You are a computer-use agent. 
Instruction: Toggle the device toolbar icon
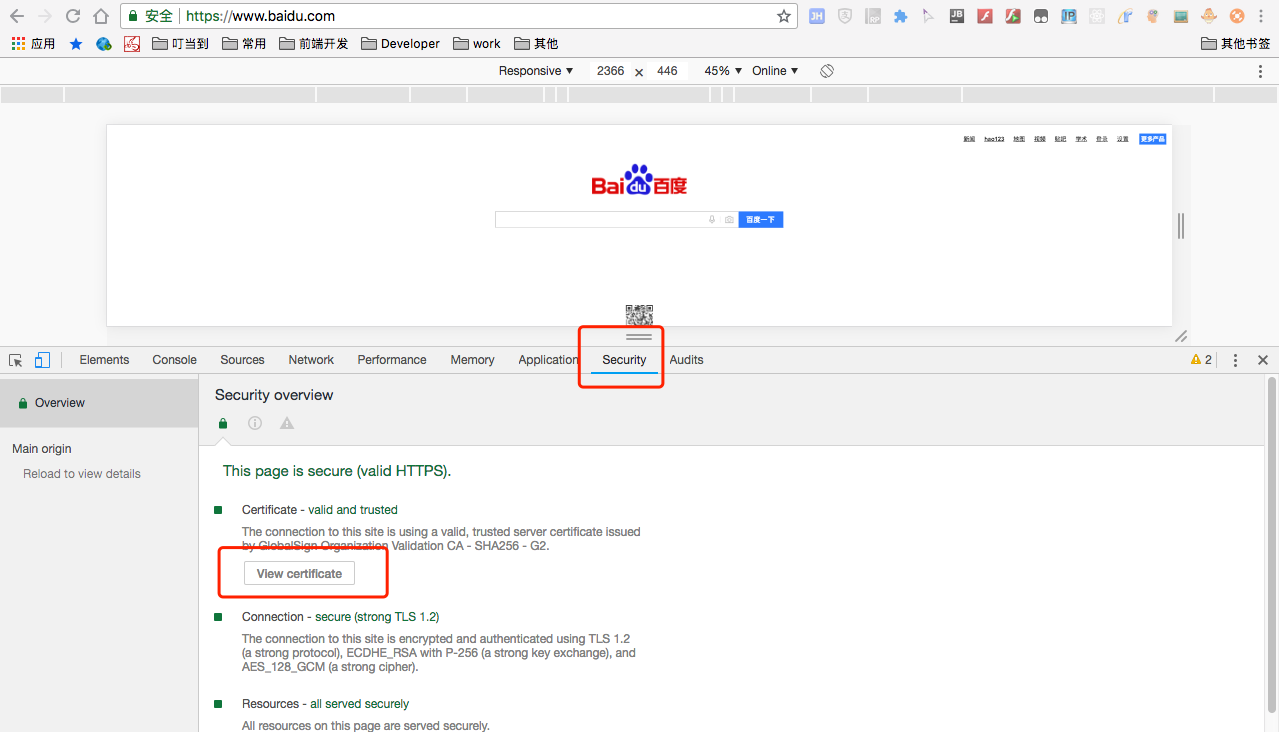click(x=42, y=360)
